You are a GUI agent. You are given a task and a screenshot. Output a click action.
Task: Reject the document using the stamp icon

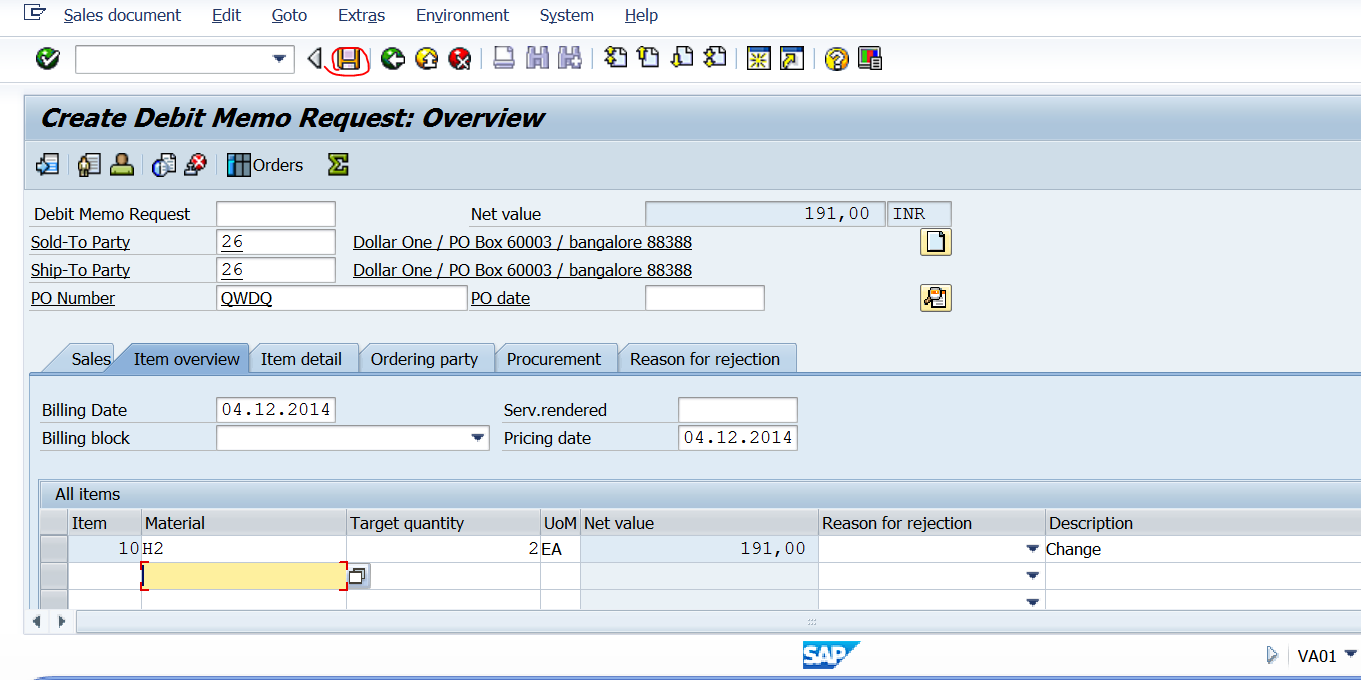195,164
